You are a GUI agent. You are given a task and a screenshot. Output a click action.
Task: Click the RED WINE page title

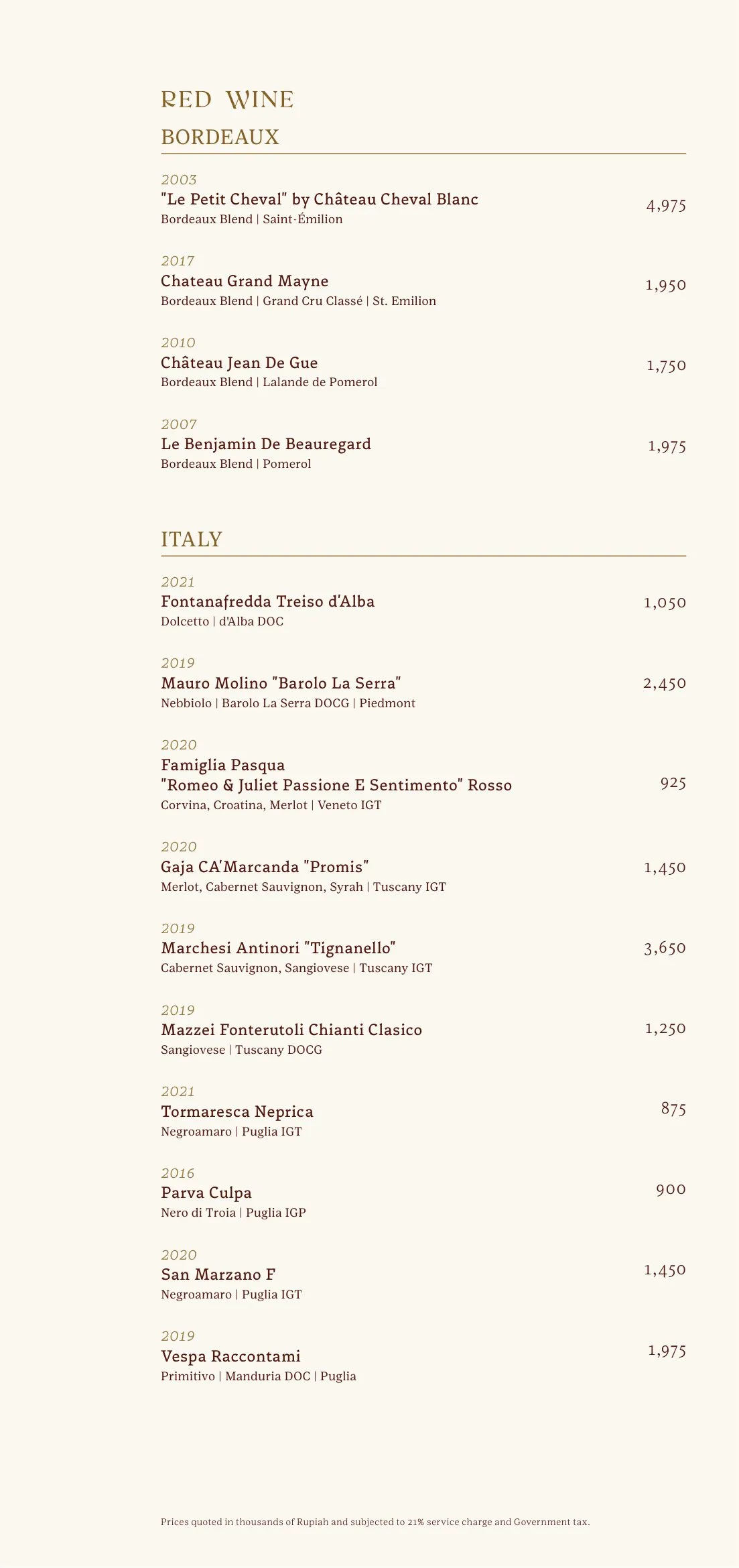point(227,100)
